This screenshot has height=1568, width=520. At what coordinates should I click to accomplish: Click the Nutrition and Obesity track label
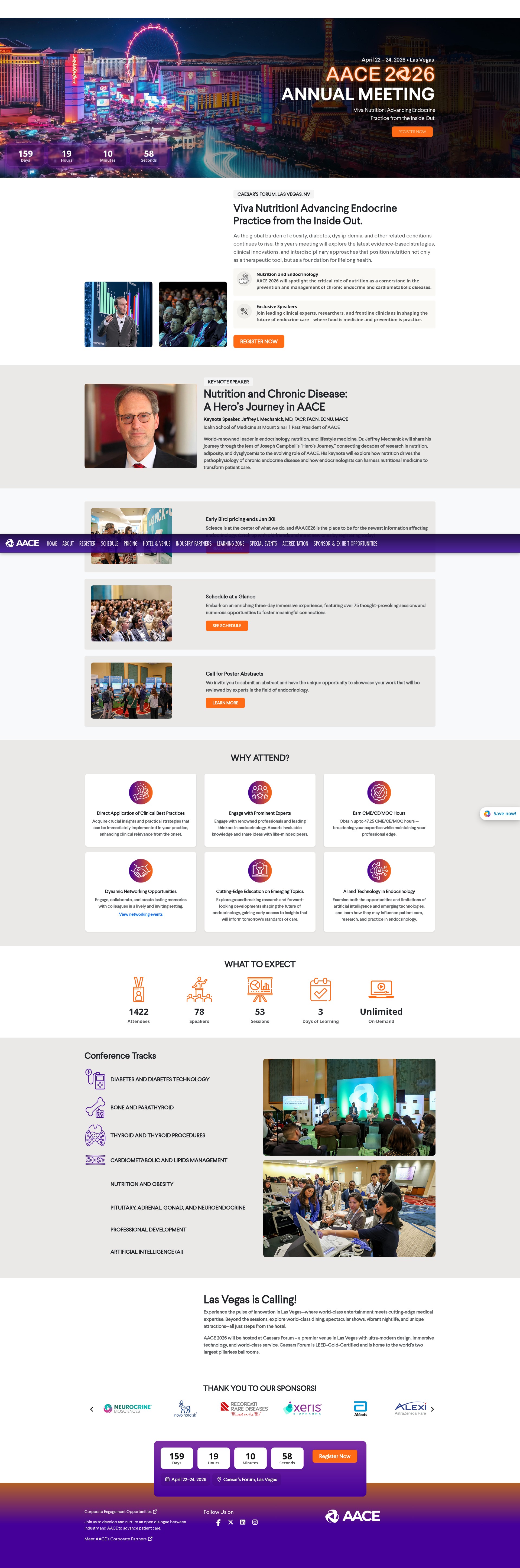tap(142, 1184)
